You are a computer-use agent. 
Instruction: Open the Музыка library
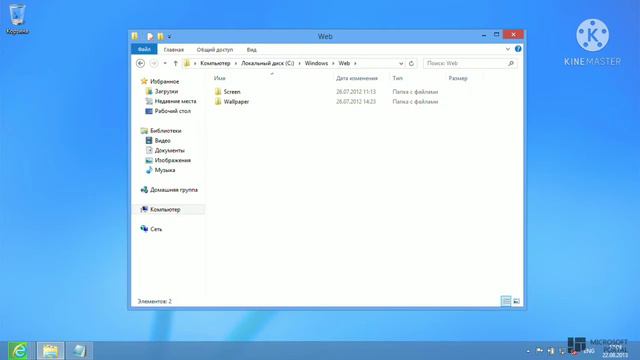[164, 170]
